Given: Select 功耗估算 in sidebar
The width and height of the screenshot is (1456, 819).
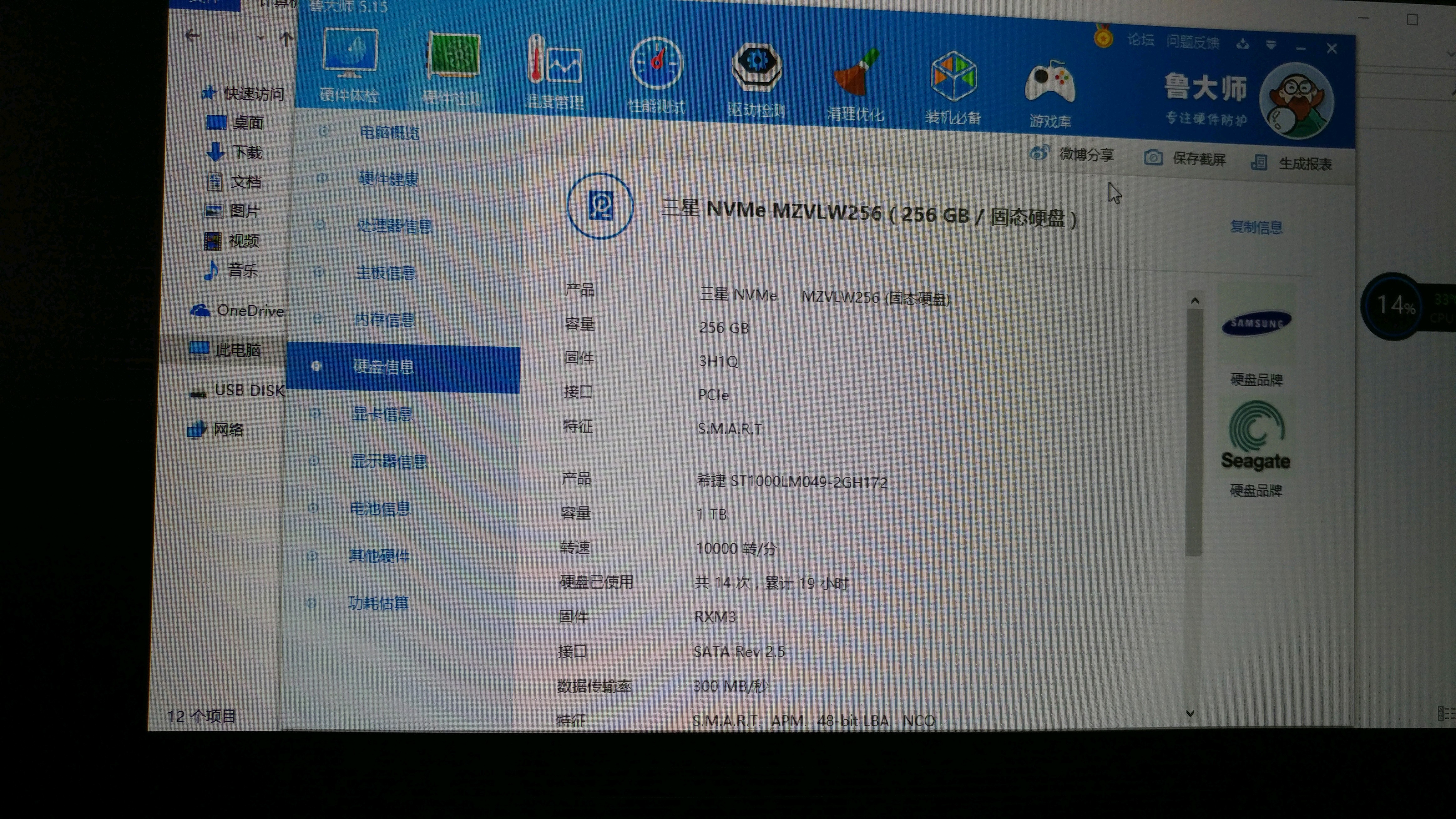Looking at the screenshot, I should click(377, 603).
